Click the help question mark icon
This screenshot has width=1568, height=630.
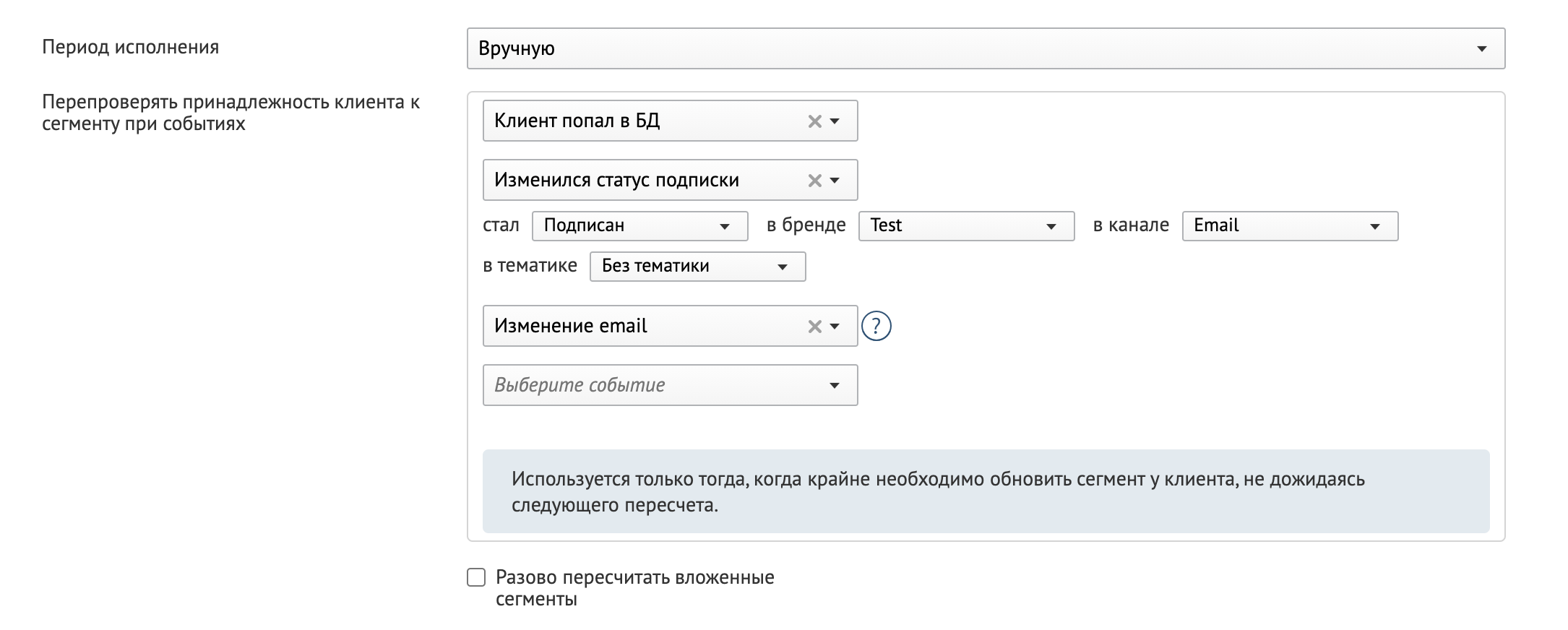coord(876,326)
